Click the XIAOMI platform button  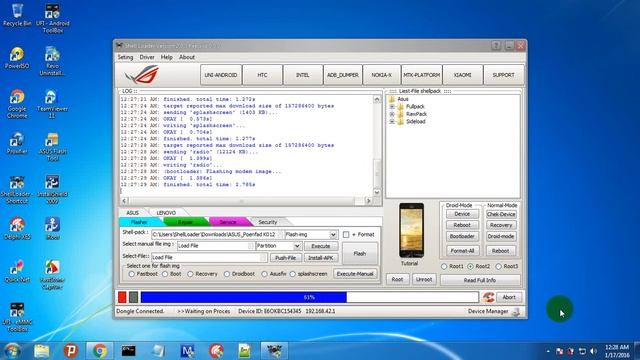tap(462, 75)
